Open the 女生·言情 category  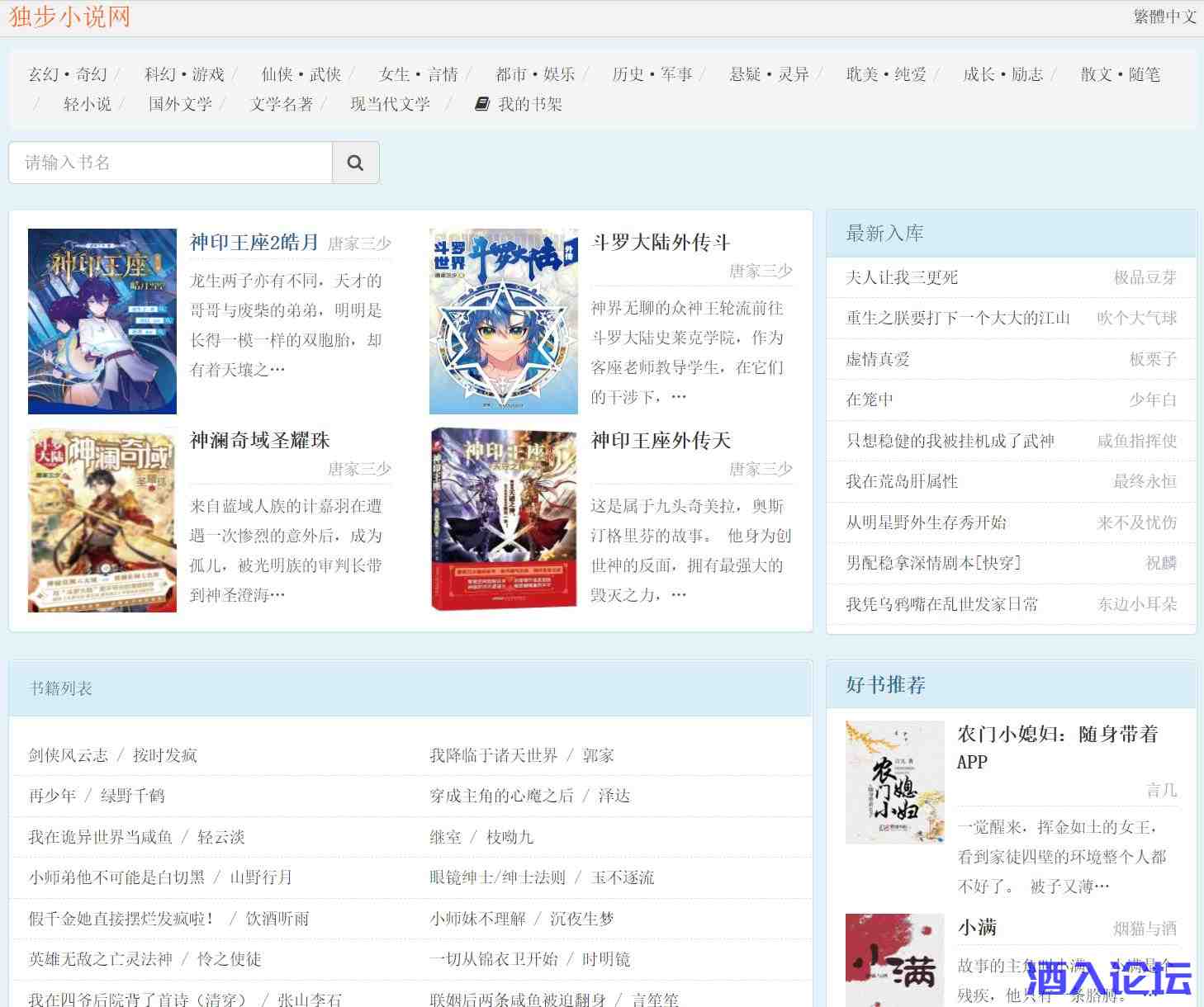[x=419, y=74]
